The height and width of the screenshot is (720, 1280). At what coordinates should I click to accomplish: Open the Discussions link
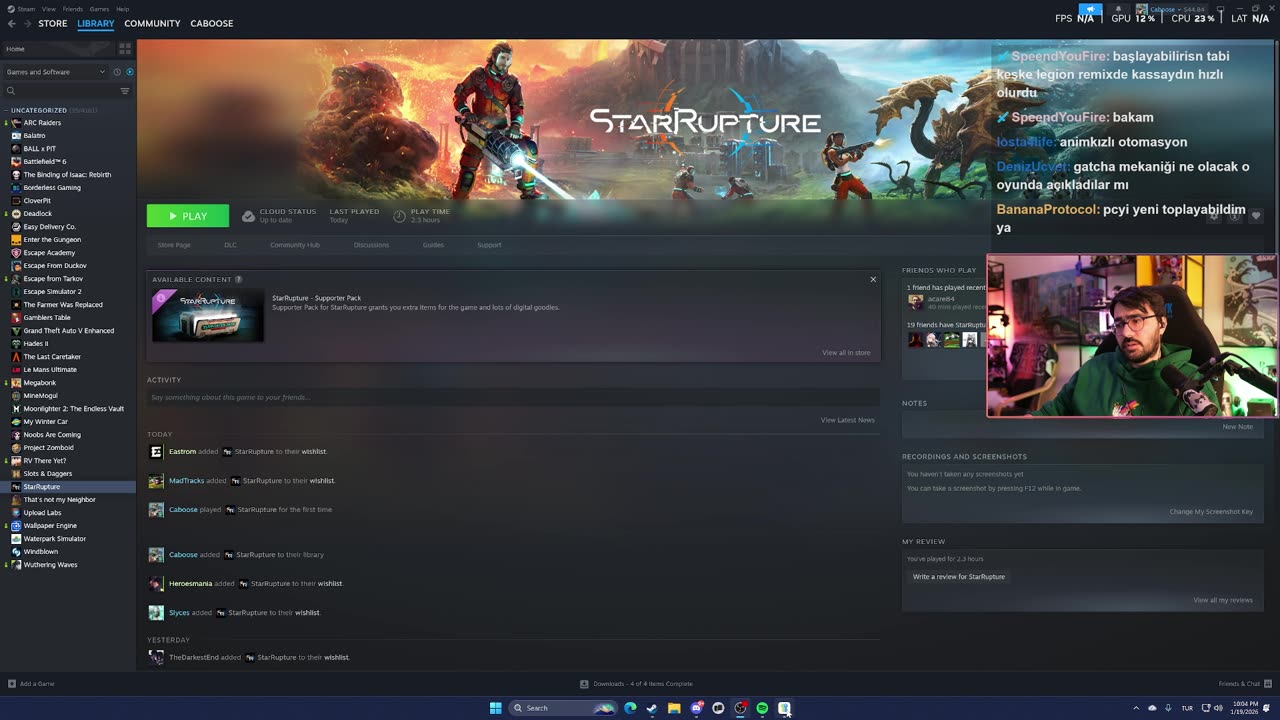(x=371, y=245)
